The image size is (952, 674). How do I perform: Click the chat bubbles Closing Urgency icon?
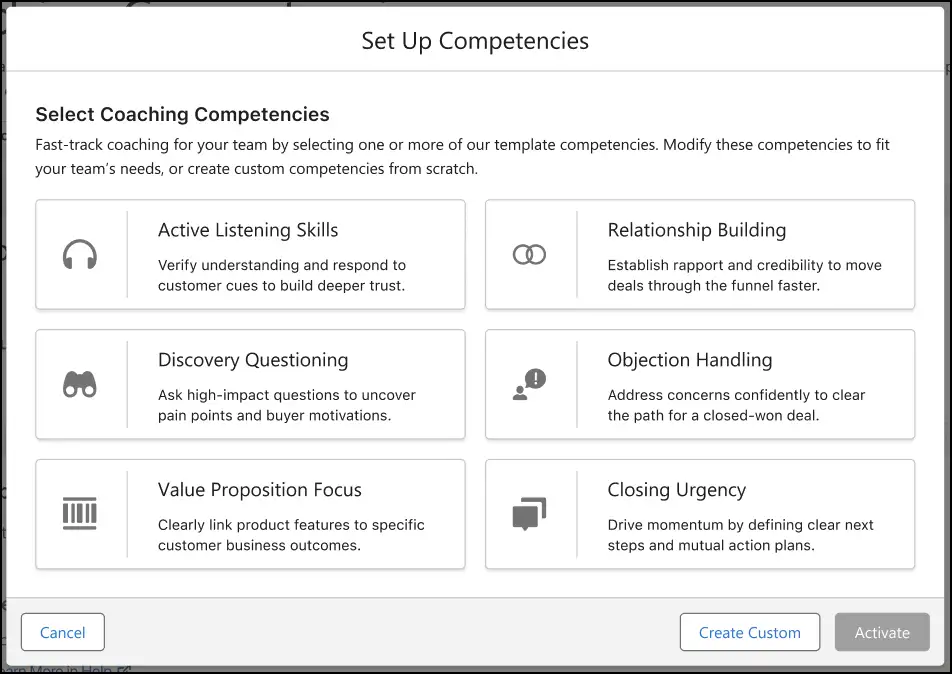529,514
